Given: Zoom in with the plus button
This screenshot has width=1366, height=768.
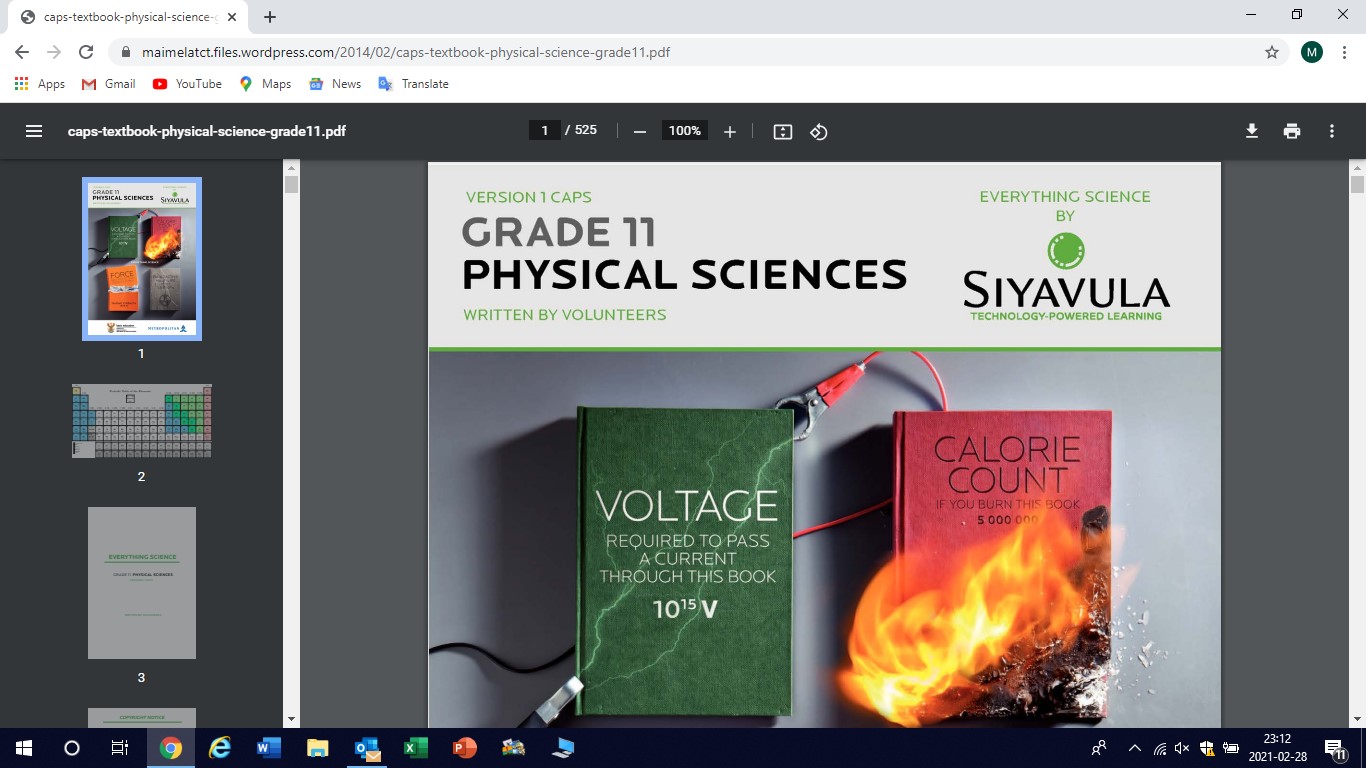Looking at the screenshot, I should pos(730,131).
